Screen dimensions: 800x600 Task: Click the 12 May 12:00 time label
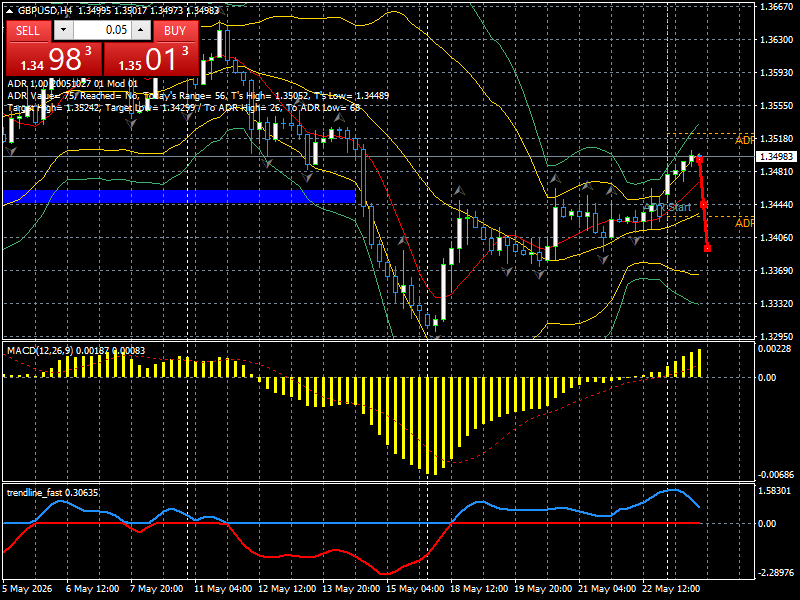point(287,589)
